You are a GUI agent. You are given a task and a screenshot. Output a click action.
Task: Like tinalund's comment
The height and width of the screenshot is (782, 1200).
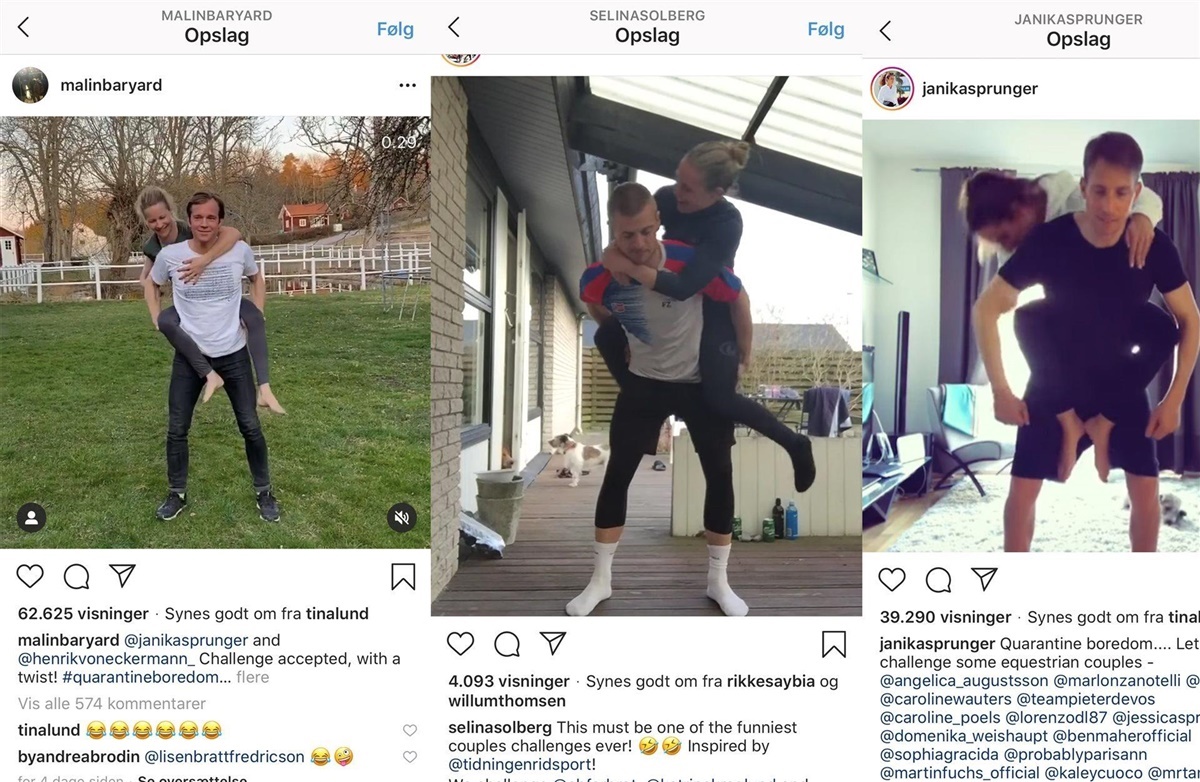[409, 731]
